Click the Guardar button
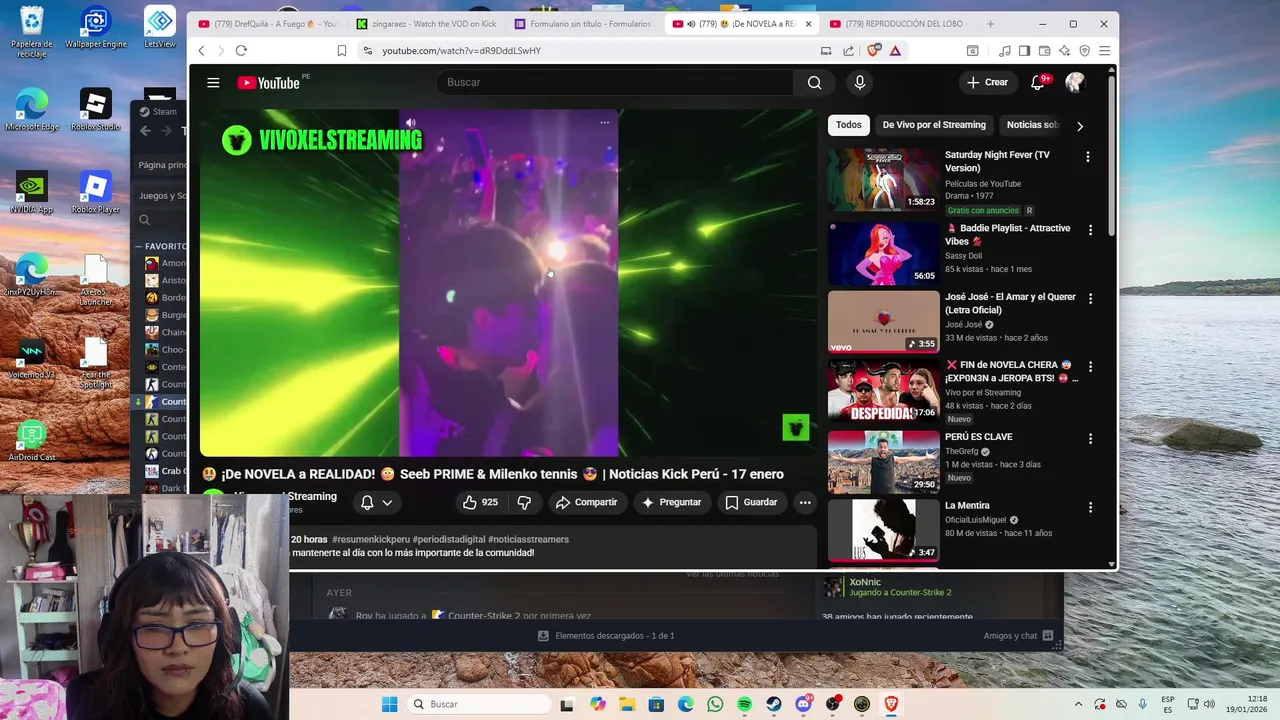The image size is (1280, 720). pyautogui.click(x=751, y=502)
